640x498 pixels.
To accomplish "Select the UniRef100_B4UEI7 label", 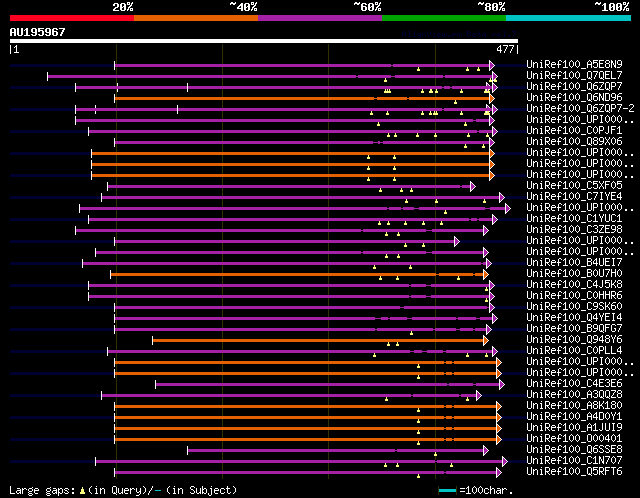I will coord(574,262).
